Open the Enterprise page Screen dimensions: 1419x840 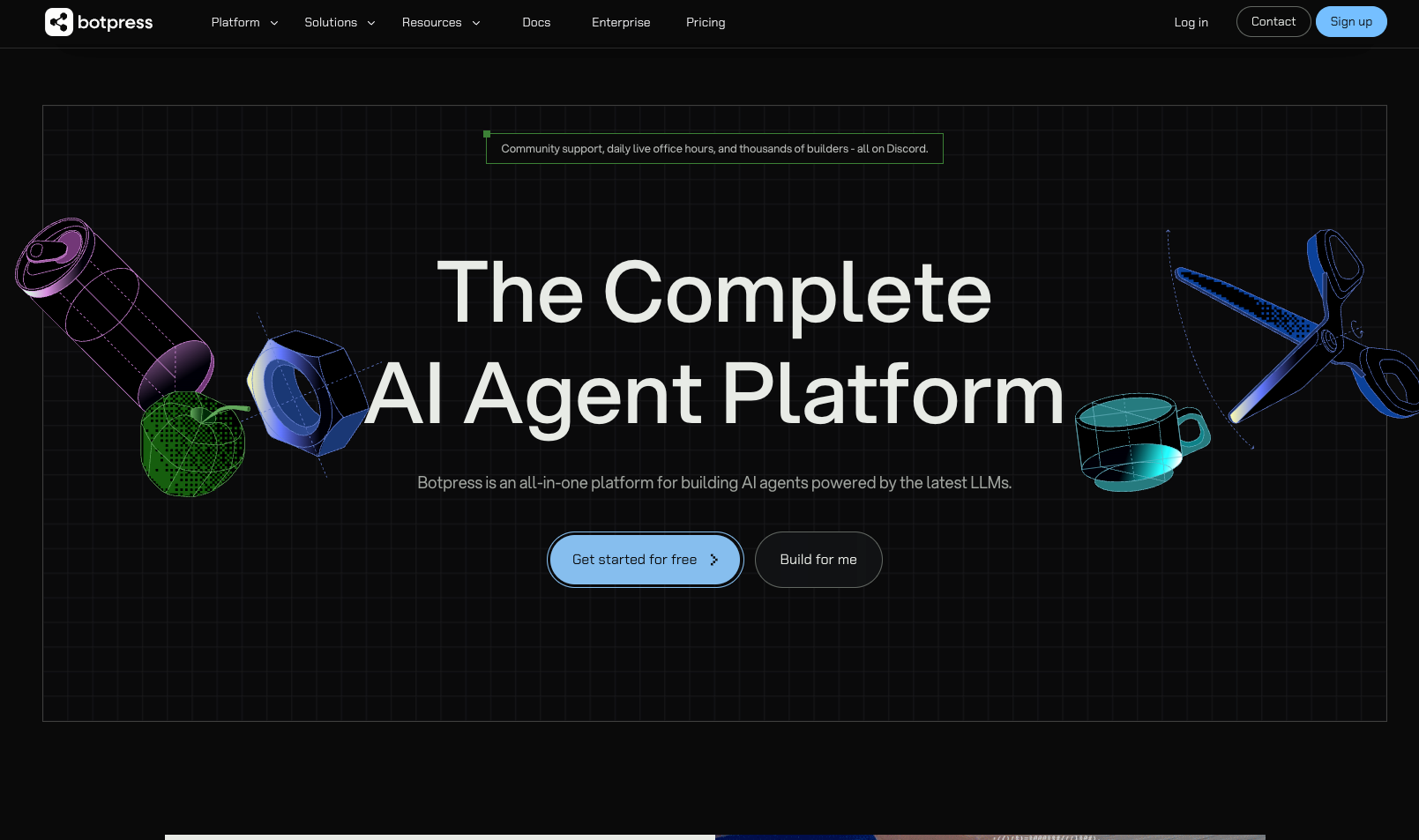[621, 22]
